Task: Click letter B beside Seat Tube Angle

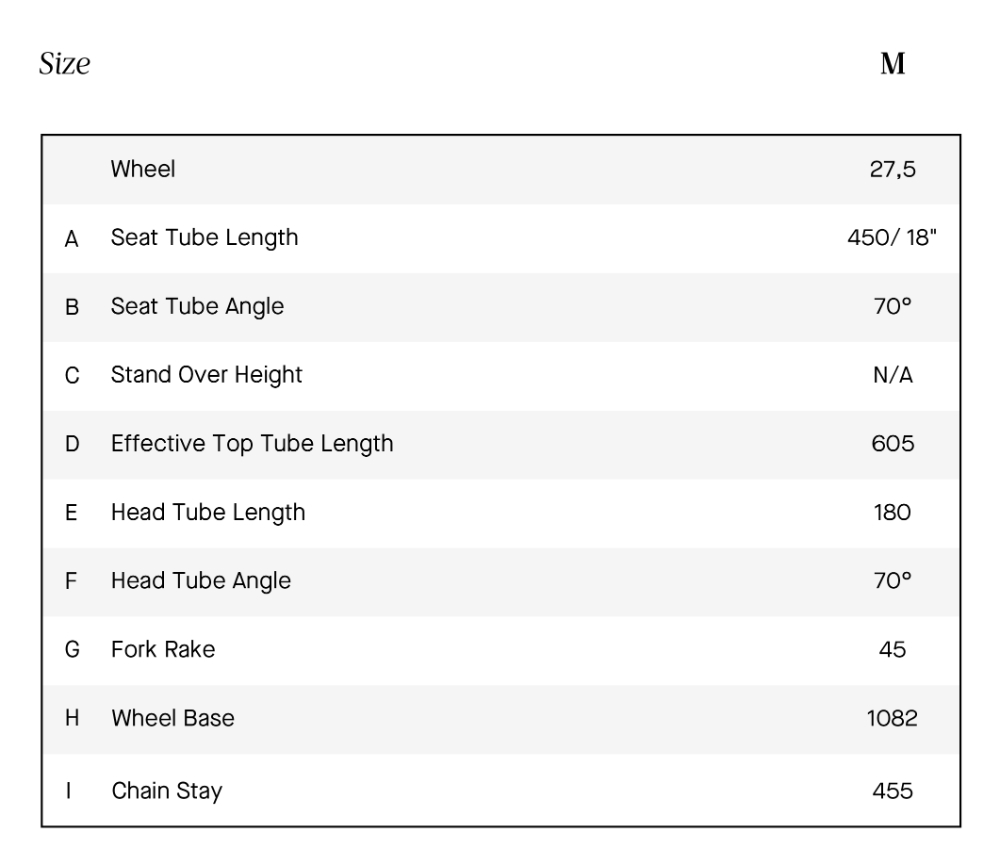Action: [72, 307]
